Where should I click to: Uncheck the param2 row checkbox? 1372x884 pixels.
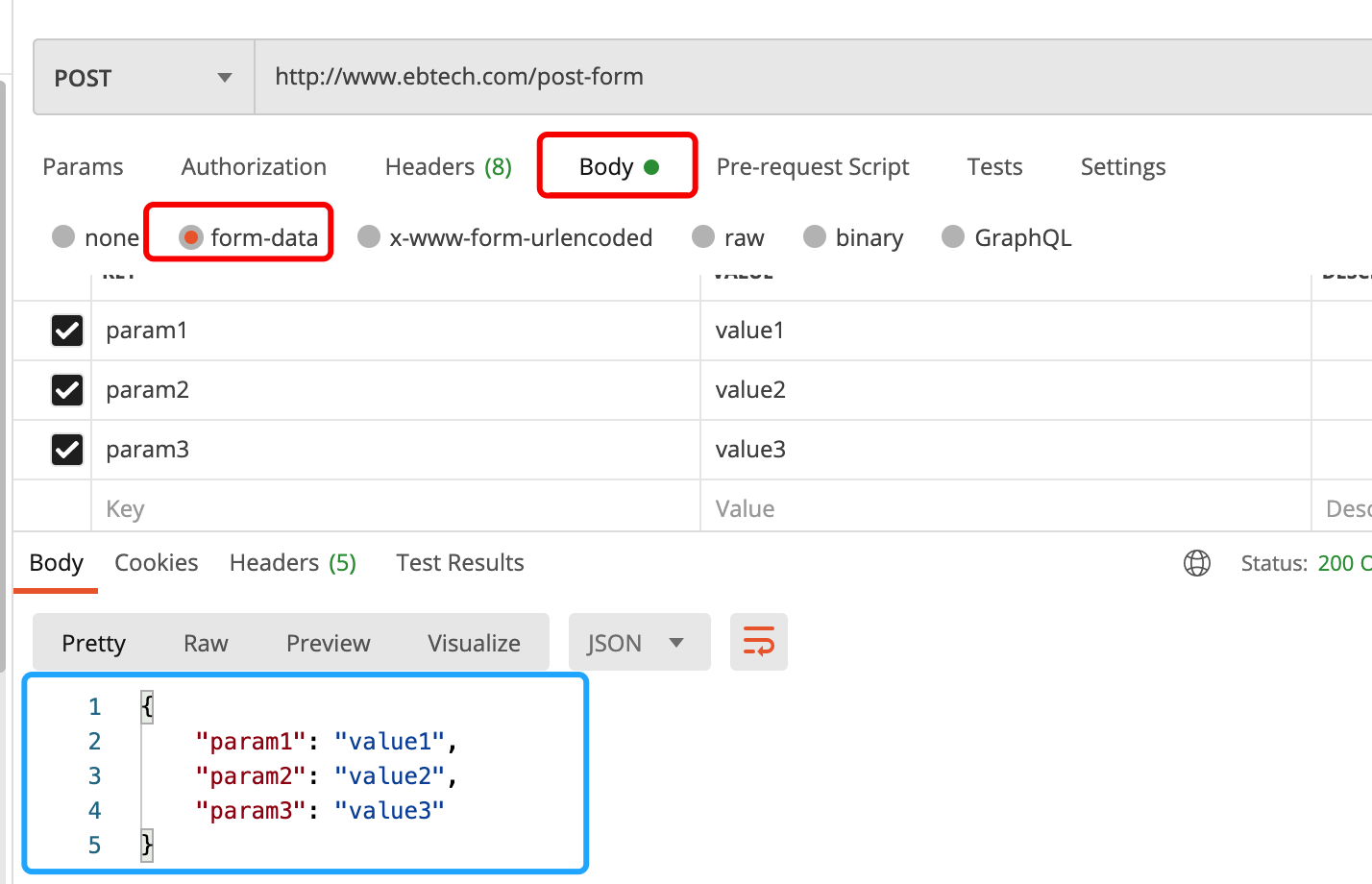(x=67, y=390)
